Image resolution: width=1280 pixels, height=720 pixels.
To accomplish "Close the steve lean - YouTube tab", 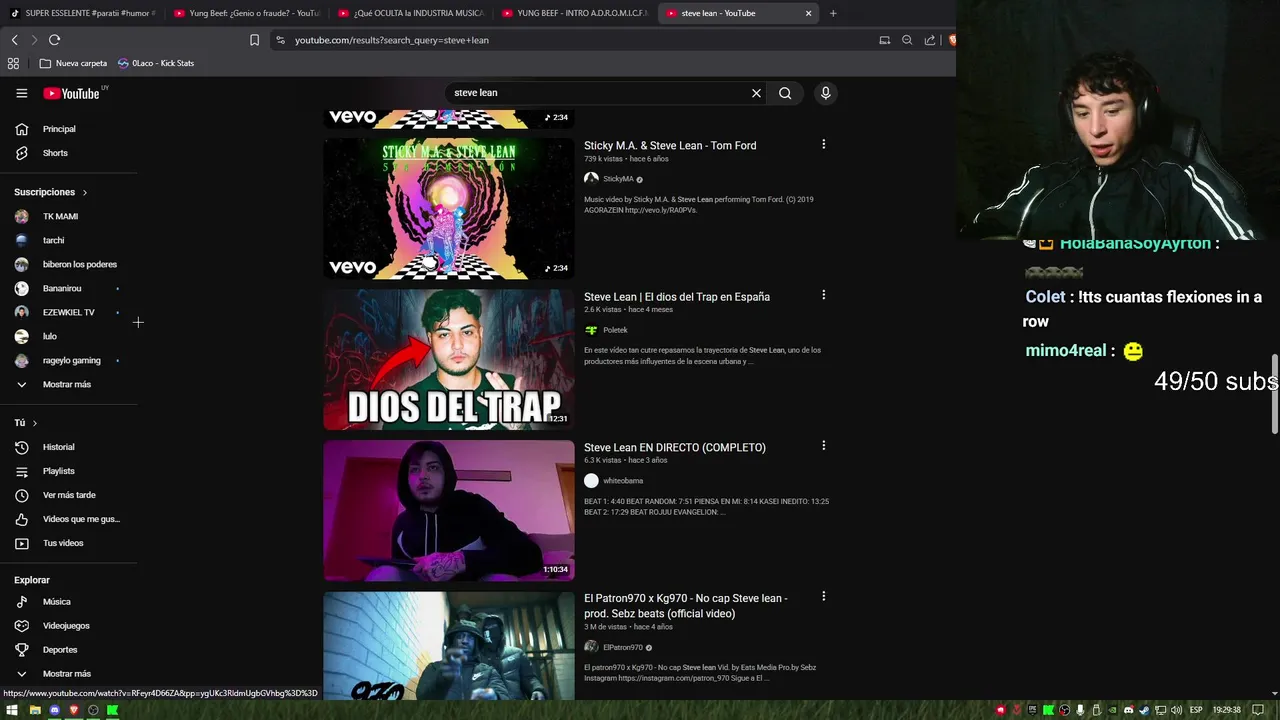I will point(808,13).
